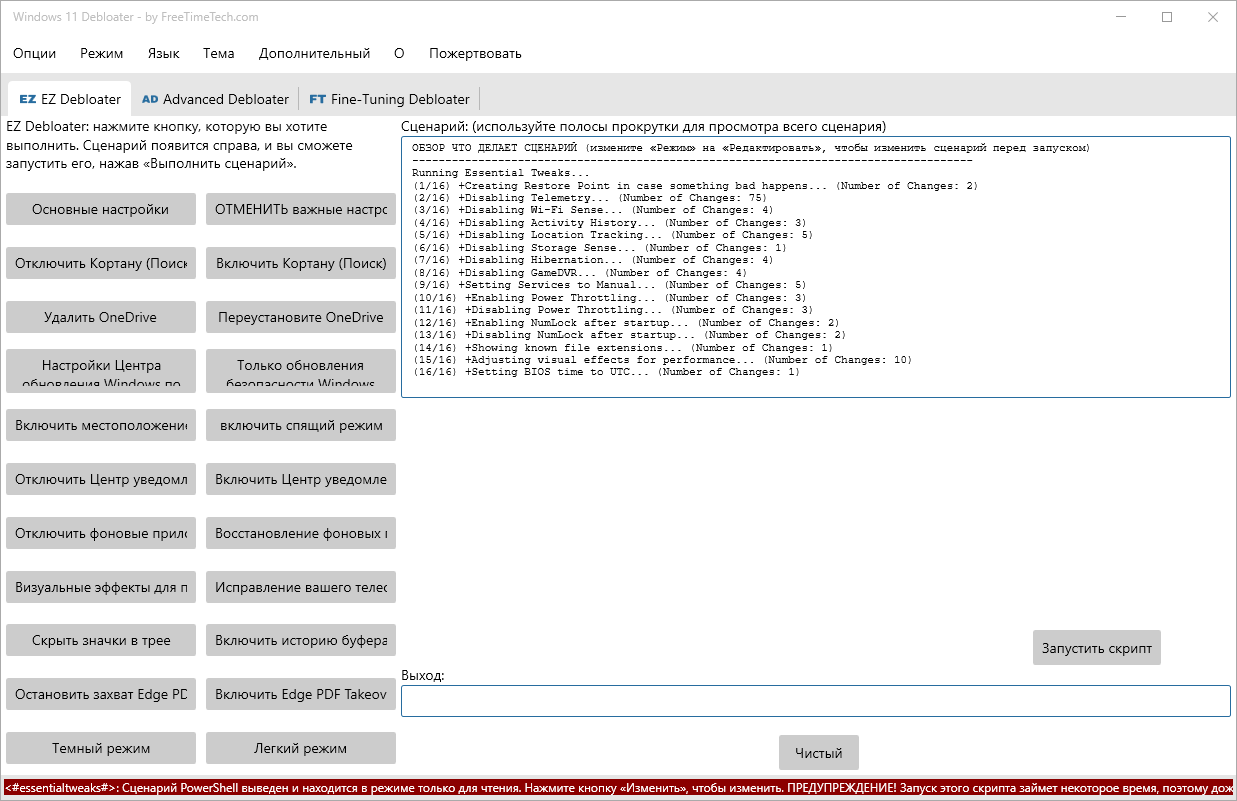Image resolution: width=1237 pixels, height=801 pixels.
Task: Click inside the Выход output field
Action: coord(816,700)
